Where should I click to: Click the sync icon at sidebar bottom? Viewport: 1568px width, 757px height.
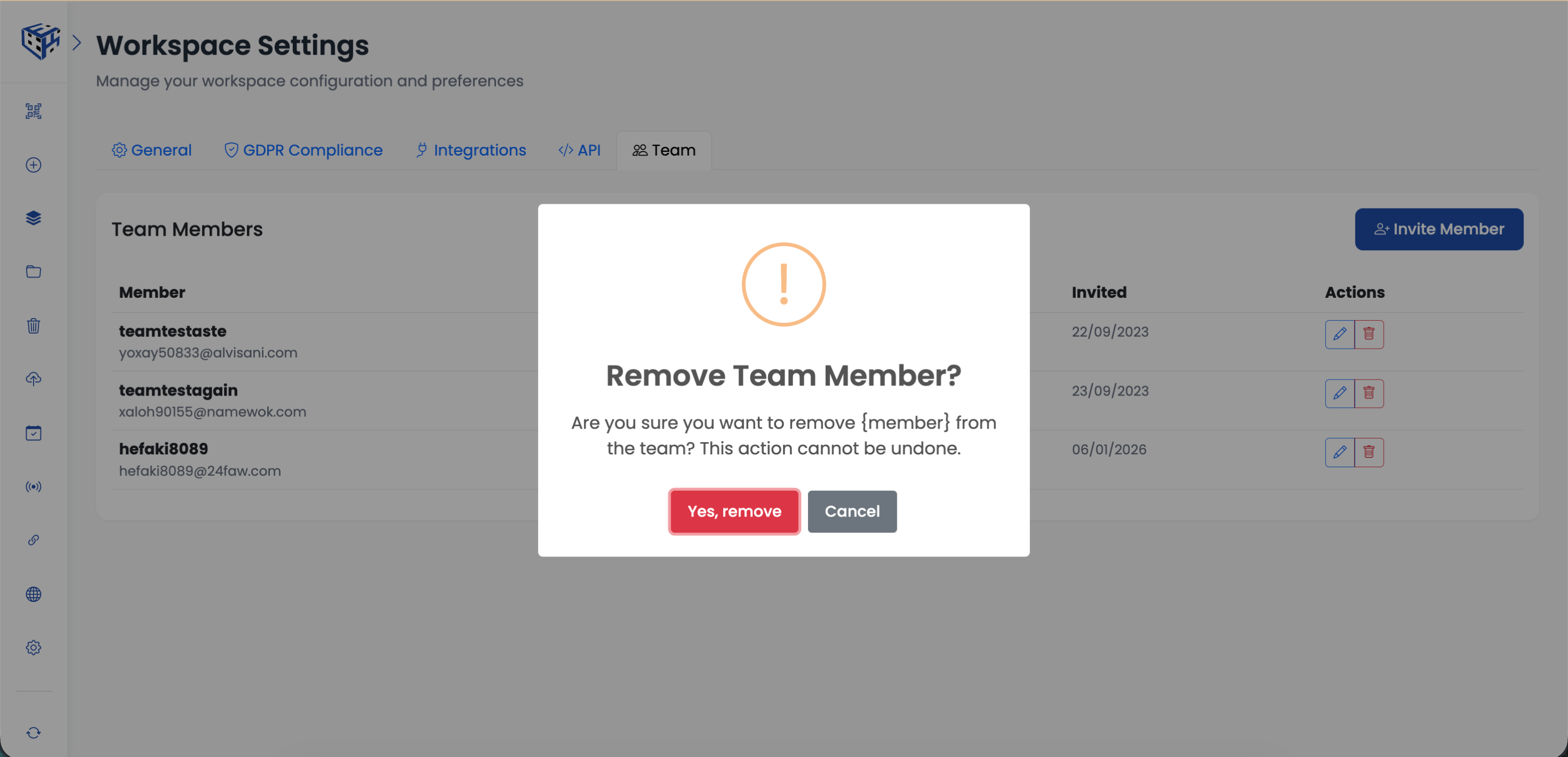34,732
